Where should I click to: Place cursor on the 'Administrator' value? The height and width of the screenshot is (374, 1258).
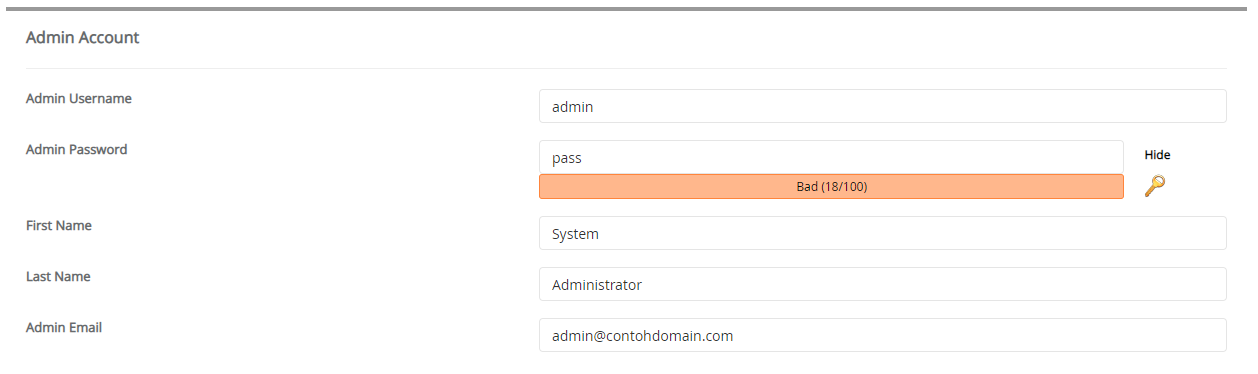(597, 285)
